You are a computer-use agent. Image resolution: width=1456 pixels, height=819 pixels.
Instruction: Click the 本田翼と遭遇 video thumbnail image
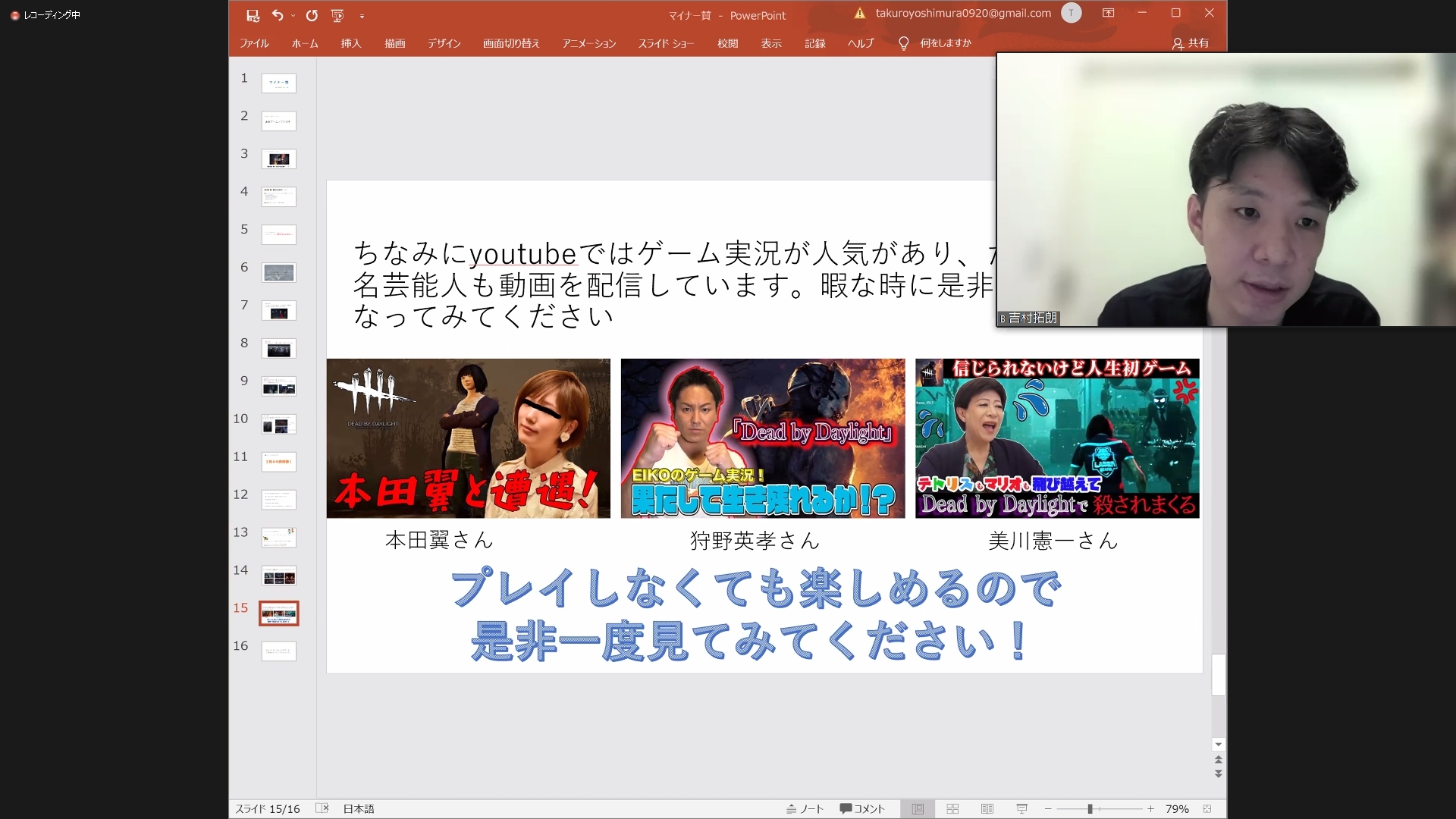point(468,438)
